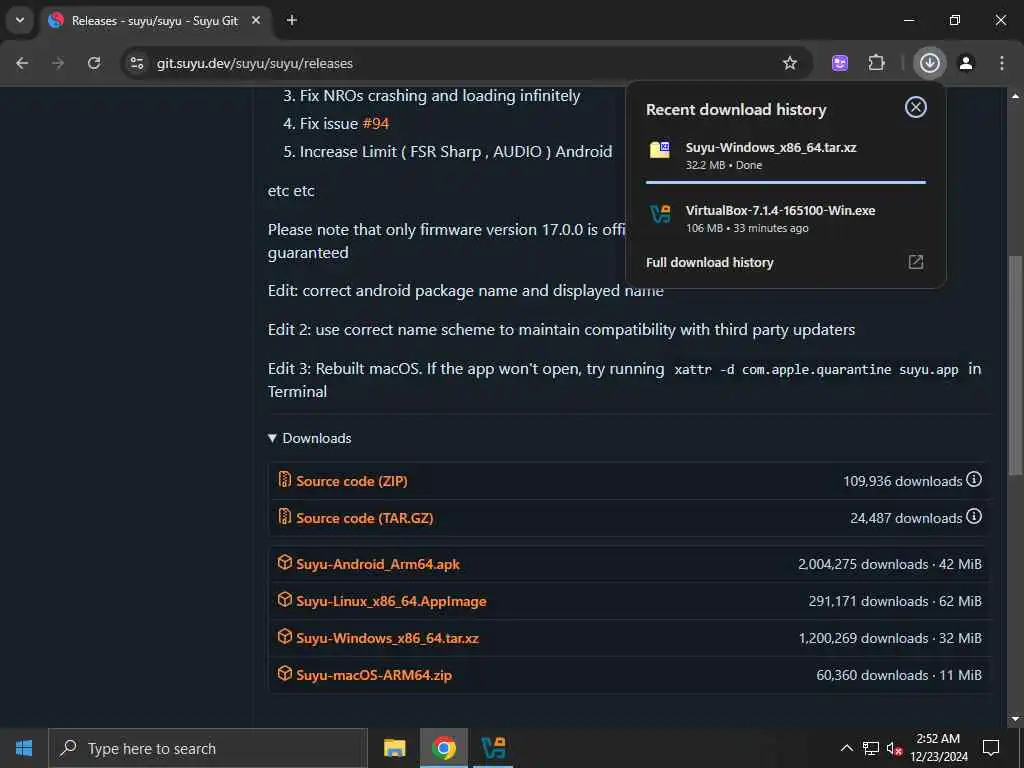Click the Type here to search box
The height and width of the screenshot is (768, 1024).
(208, 748)
